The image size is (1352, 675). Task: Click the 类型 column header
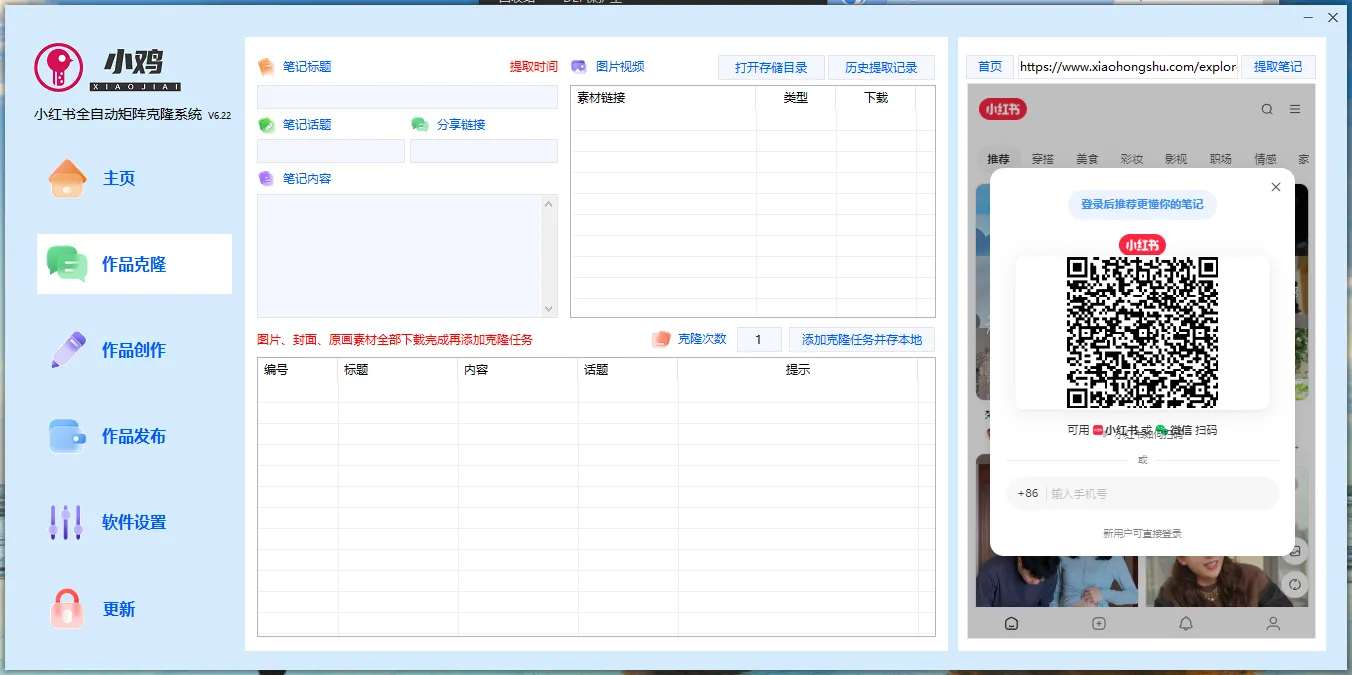[796, 98]
